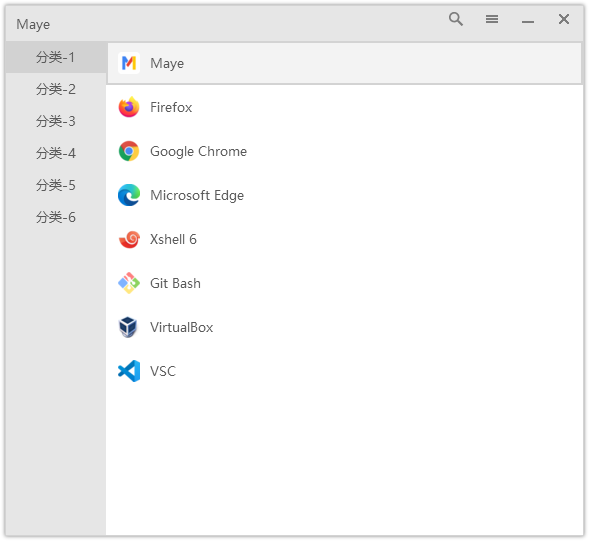The width and height of the screenshot is (589, 541).
Task: Switch to category 分类-2
Action: 56,89
